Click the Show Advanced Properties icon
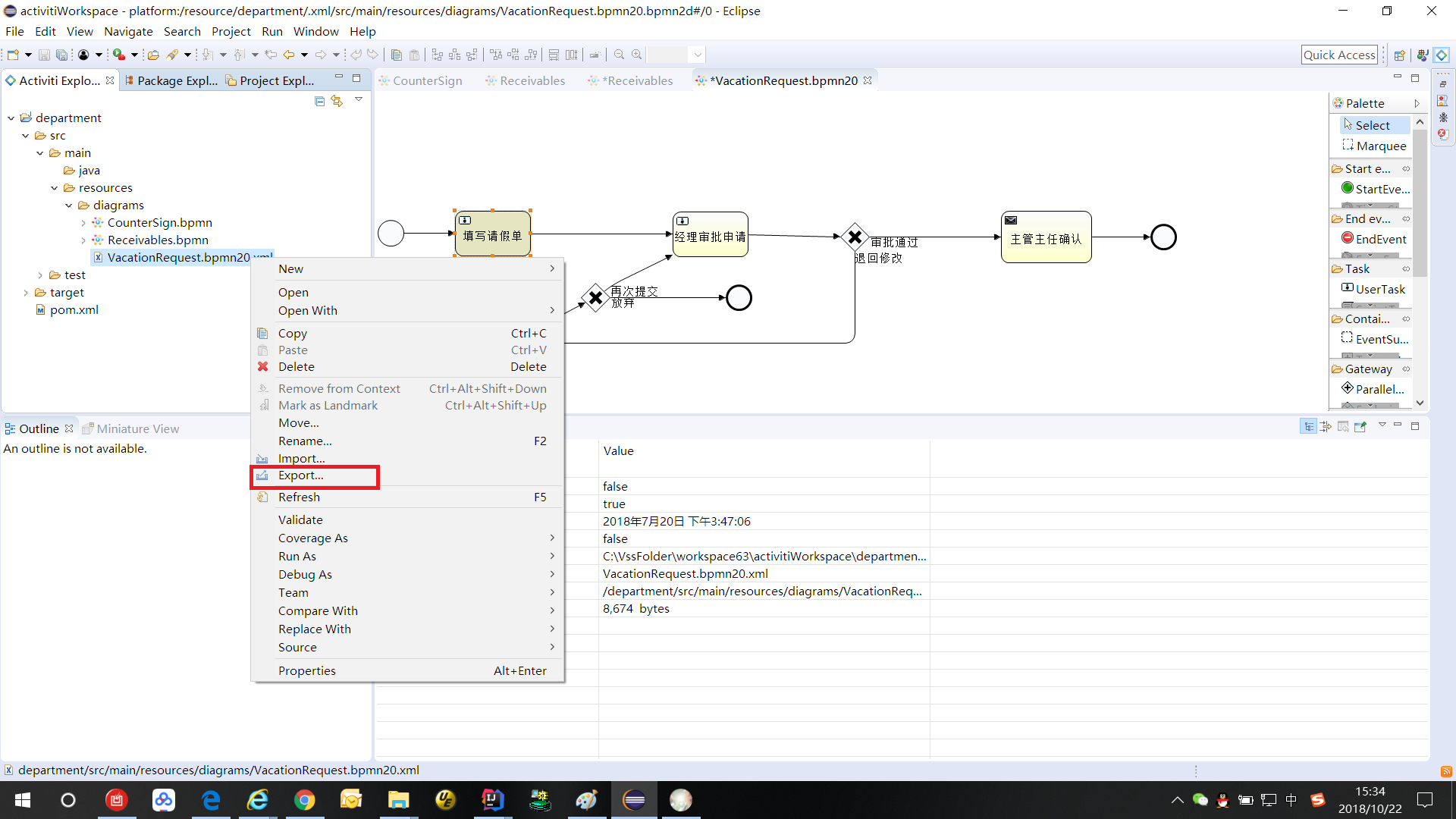 point(1326,427)
